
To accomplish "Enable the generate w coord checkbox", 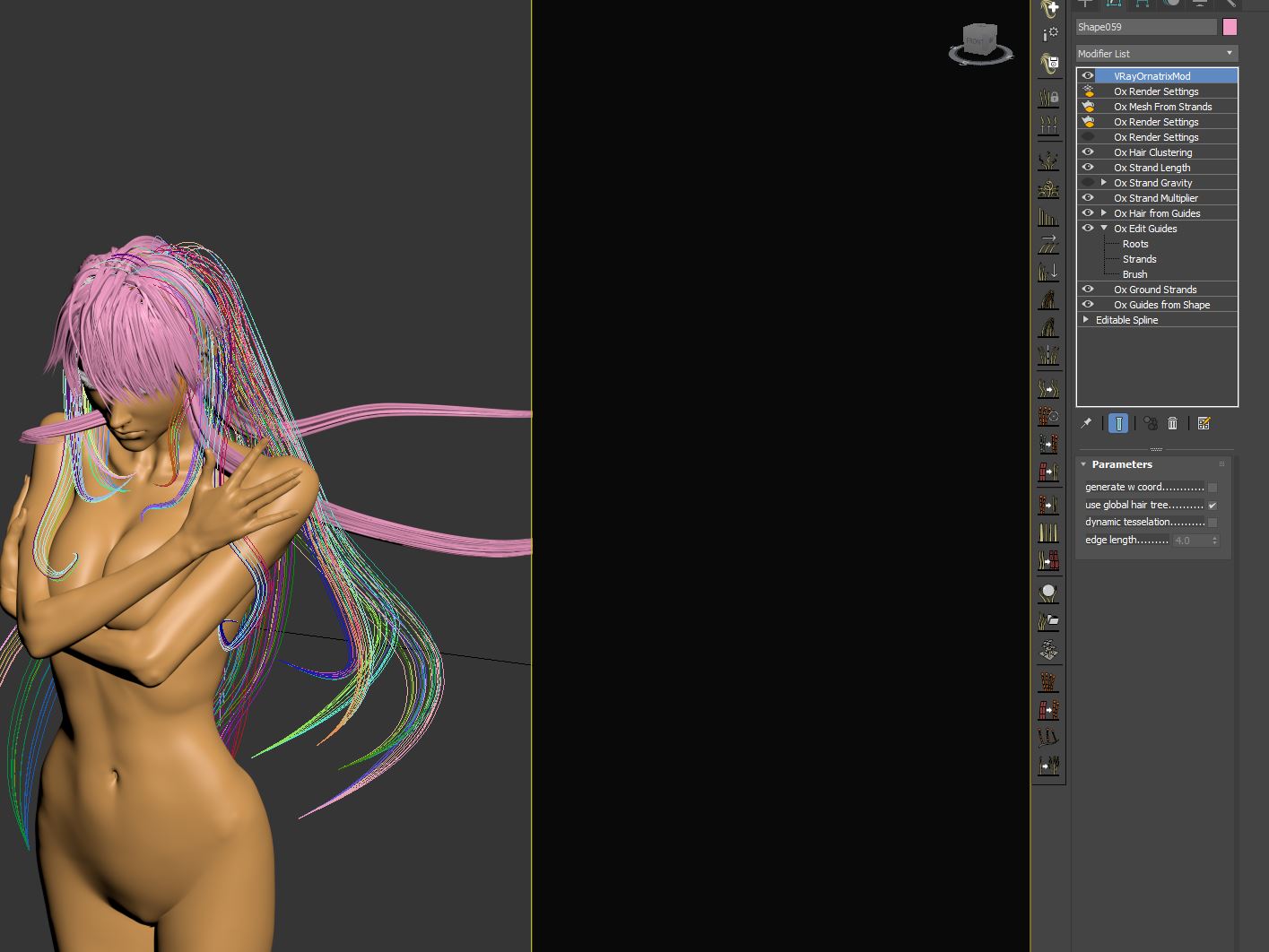I will tap(1213, 488).
